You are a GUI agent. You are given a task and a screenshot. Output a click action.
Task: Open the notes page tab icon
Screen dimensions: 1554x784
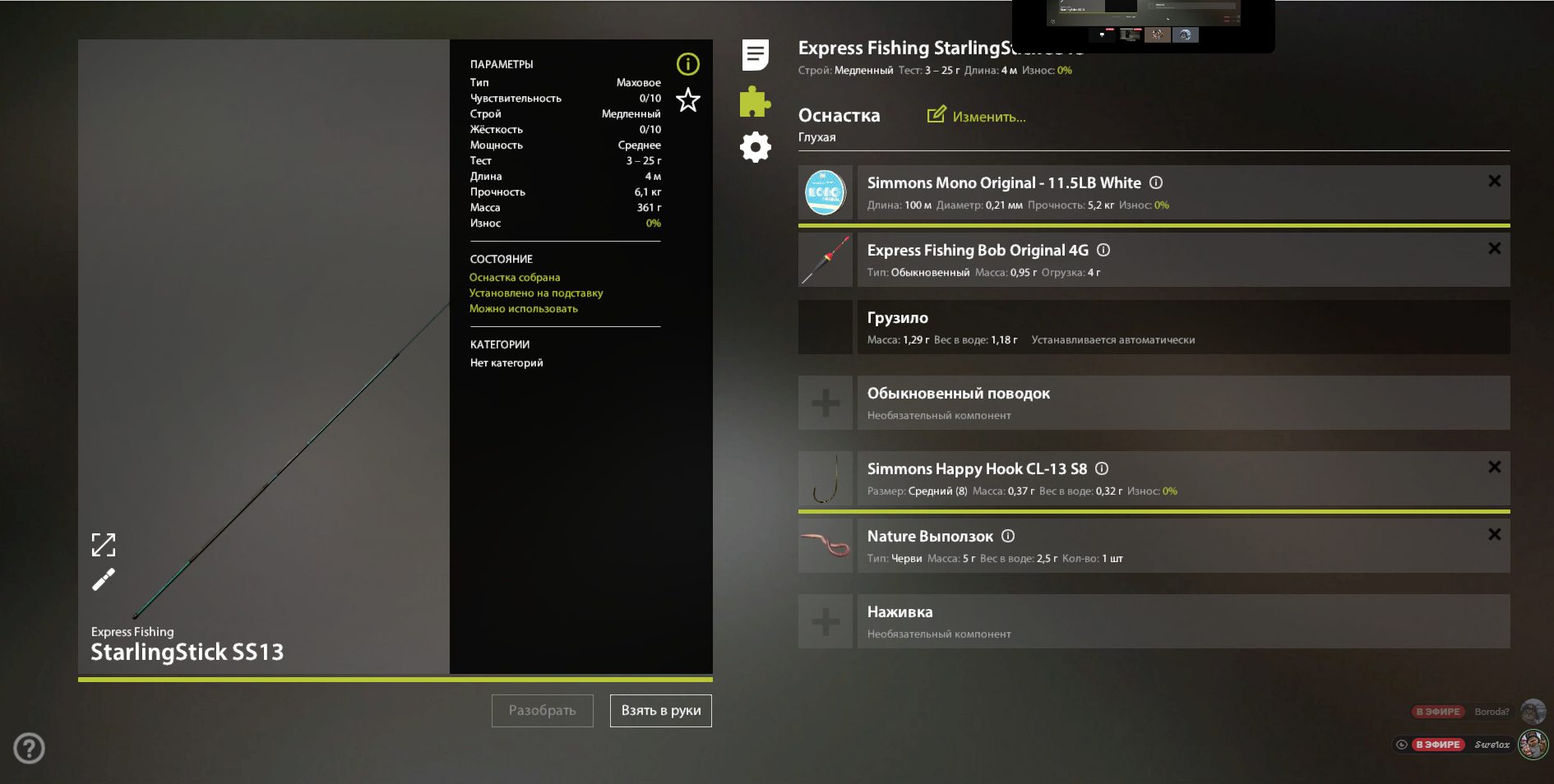755,55
